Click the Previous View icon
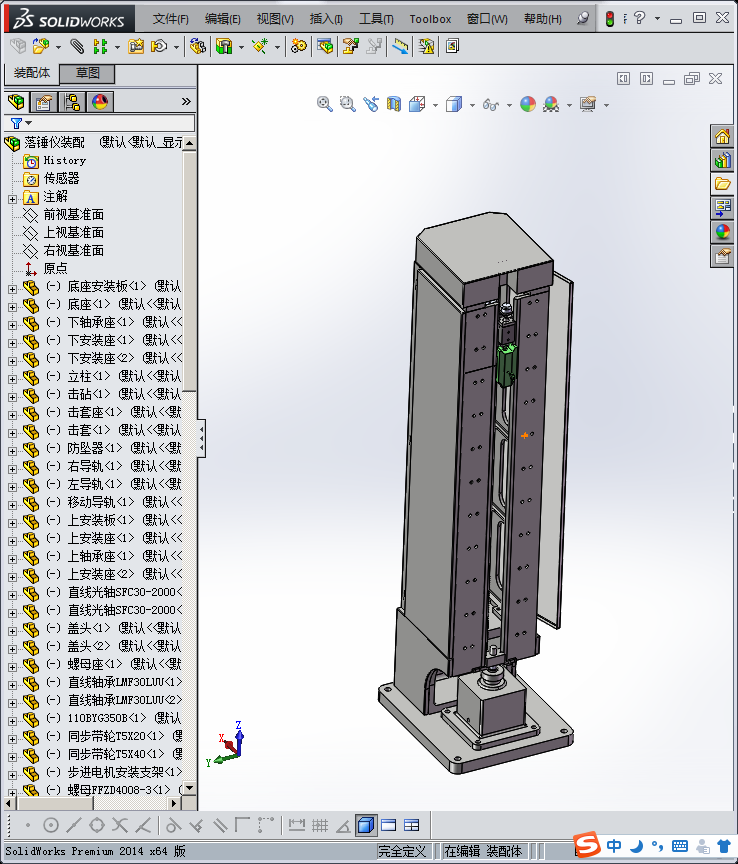Image resolution: width=738 pixels, height=864 pixels. (x=371, y=104)
